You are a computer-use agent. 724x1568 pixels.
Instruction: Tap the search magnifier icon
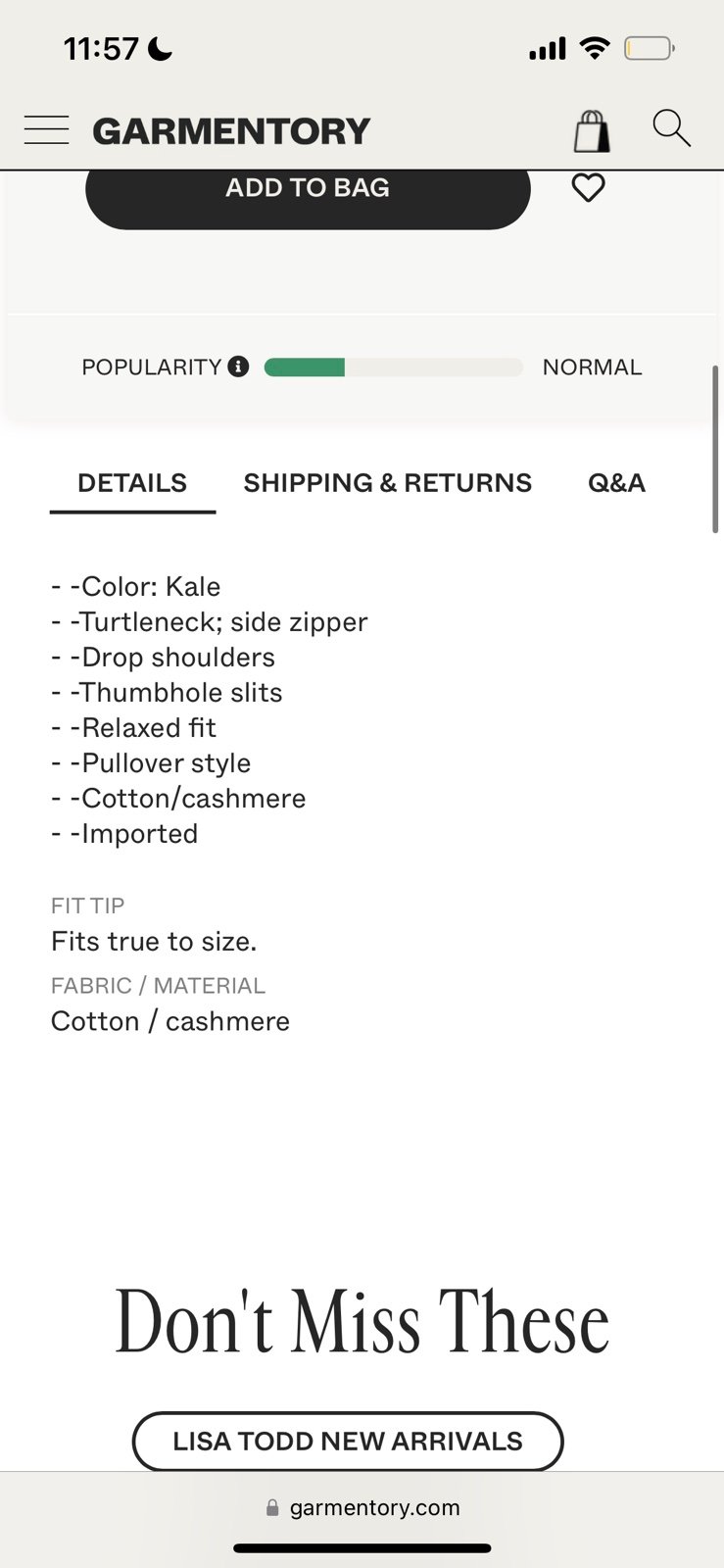672,128
